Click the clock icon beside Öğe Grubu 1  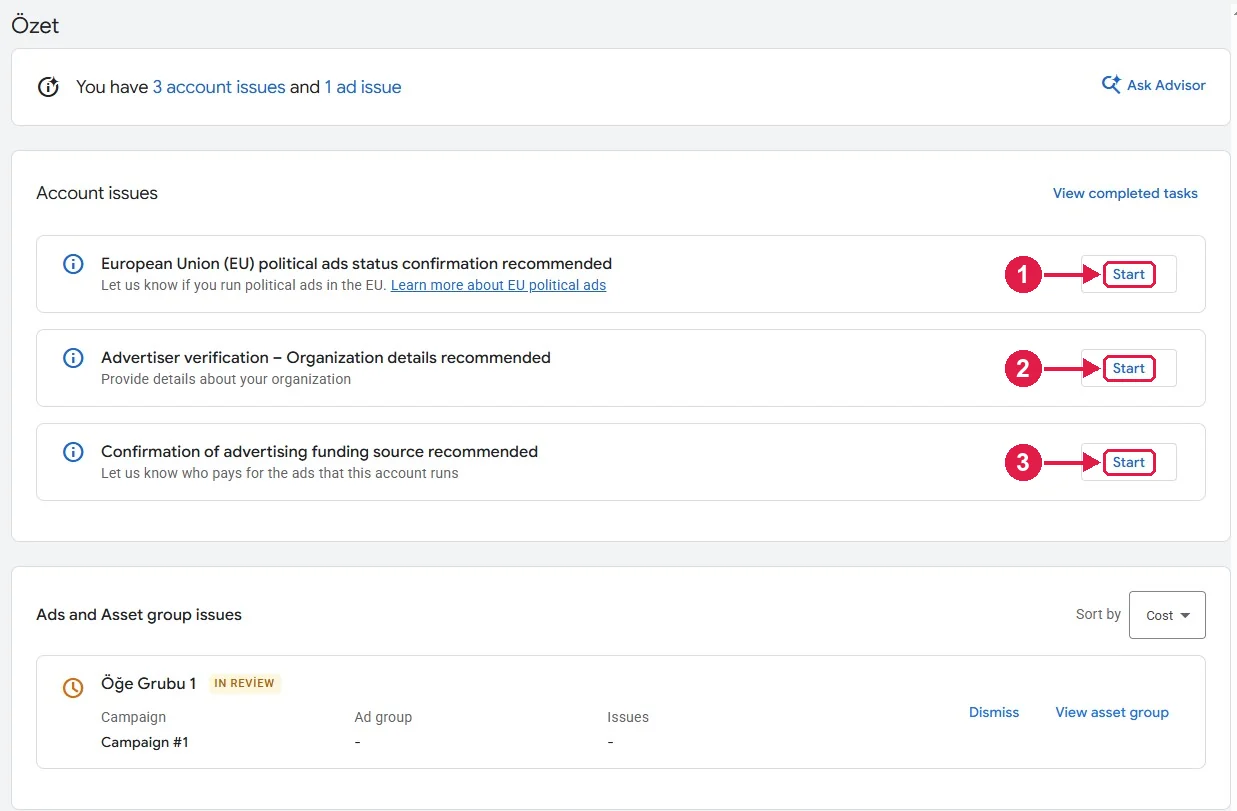point(73,687)
